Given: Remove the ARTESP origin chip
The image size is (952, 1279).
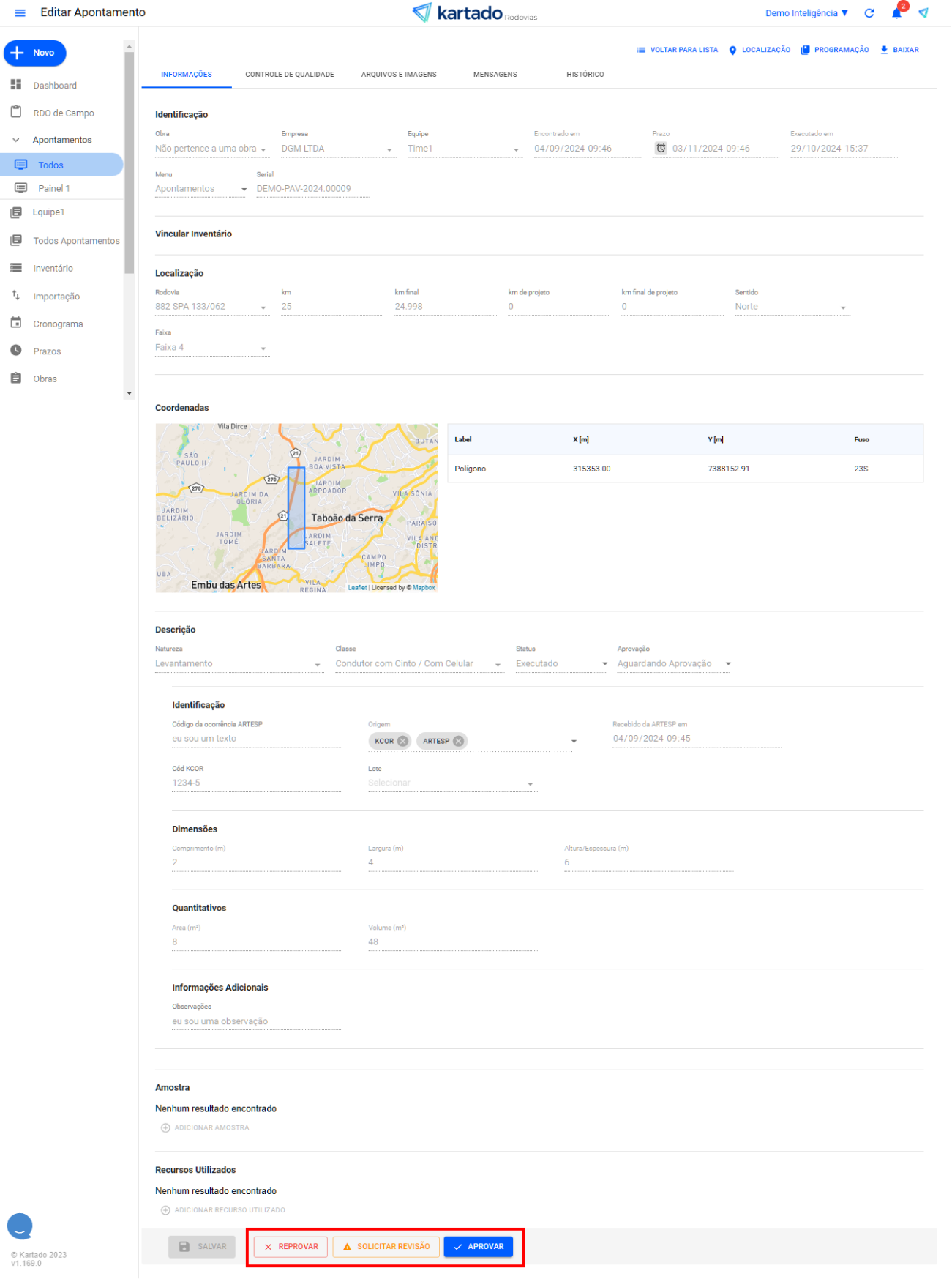Looking at the screenshot, I should click(x=459, y=741).
